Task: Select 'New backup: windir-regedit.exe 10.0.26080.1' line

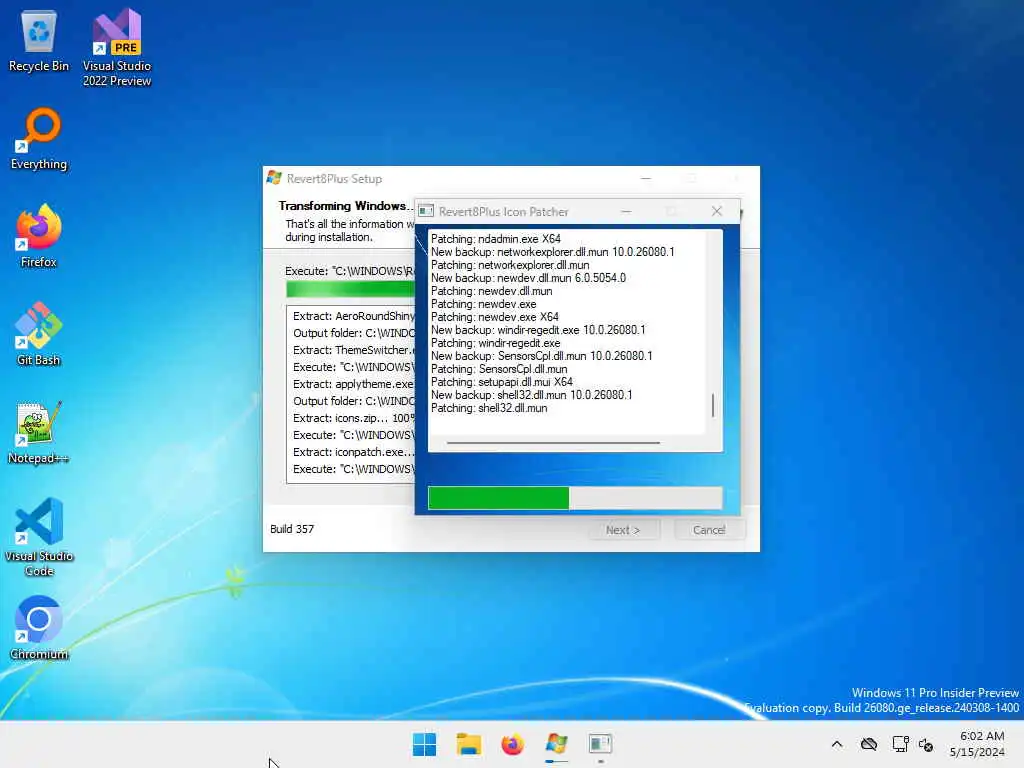Action: point(538,330)
